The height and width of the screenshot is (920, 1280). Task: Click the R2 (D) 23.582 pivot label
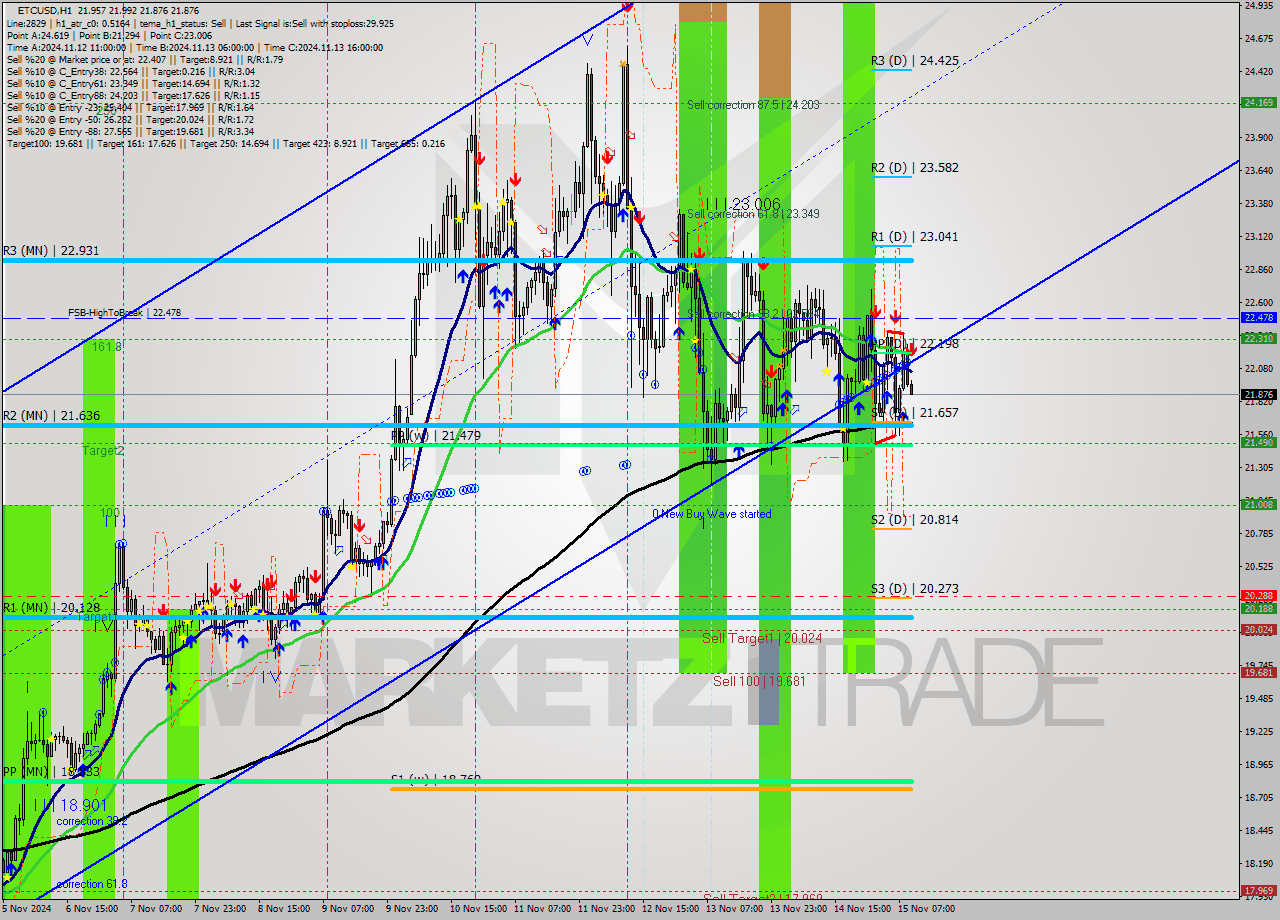pos(915,168)
